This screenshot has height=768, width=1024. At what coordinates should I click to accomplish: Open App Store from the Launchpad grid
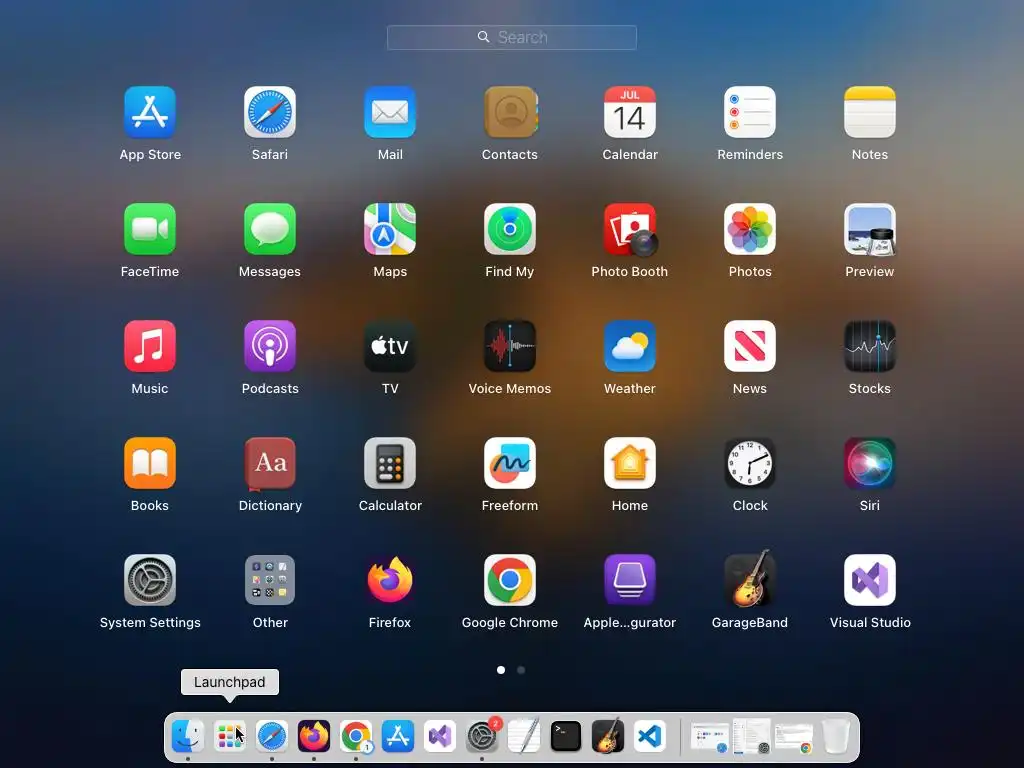click(150, 112)
